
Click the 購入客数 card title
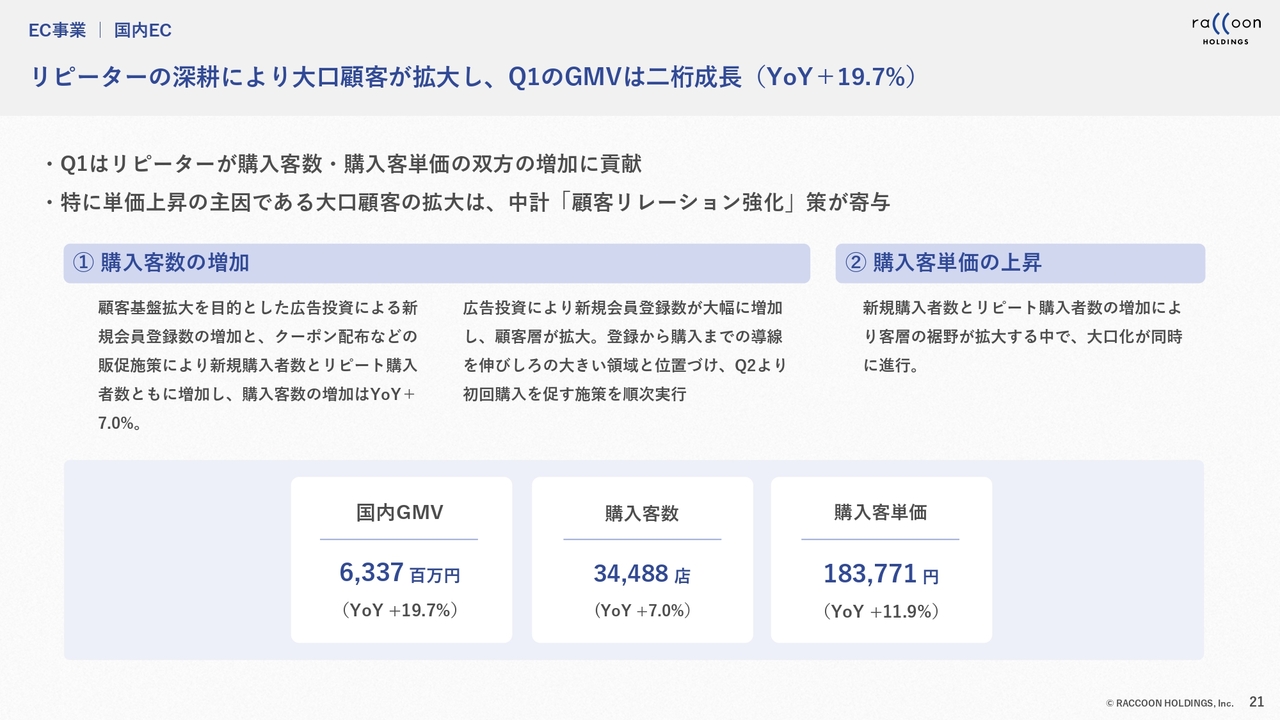(x=642, y=513)
